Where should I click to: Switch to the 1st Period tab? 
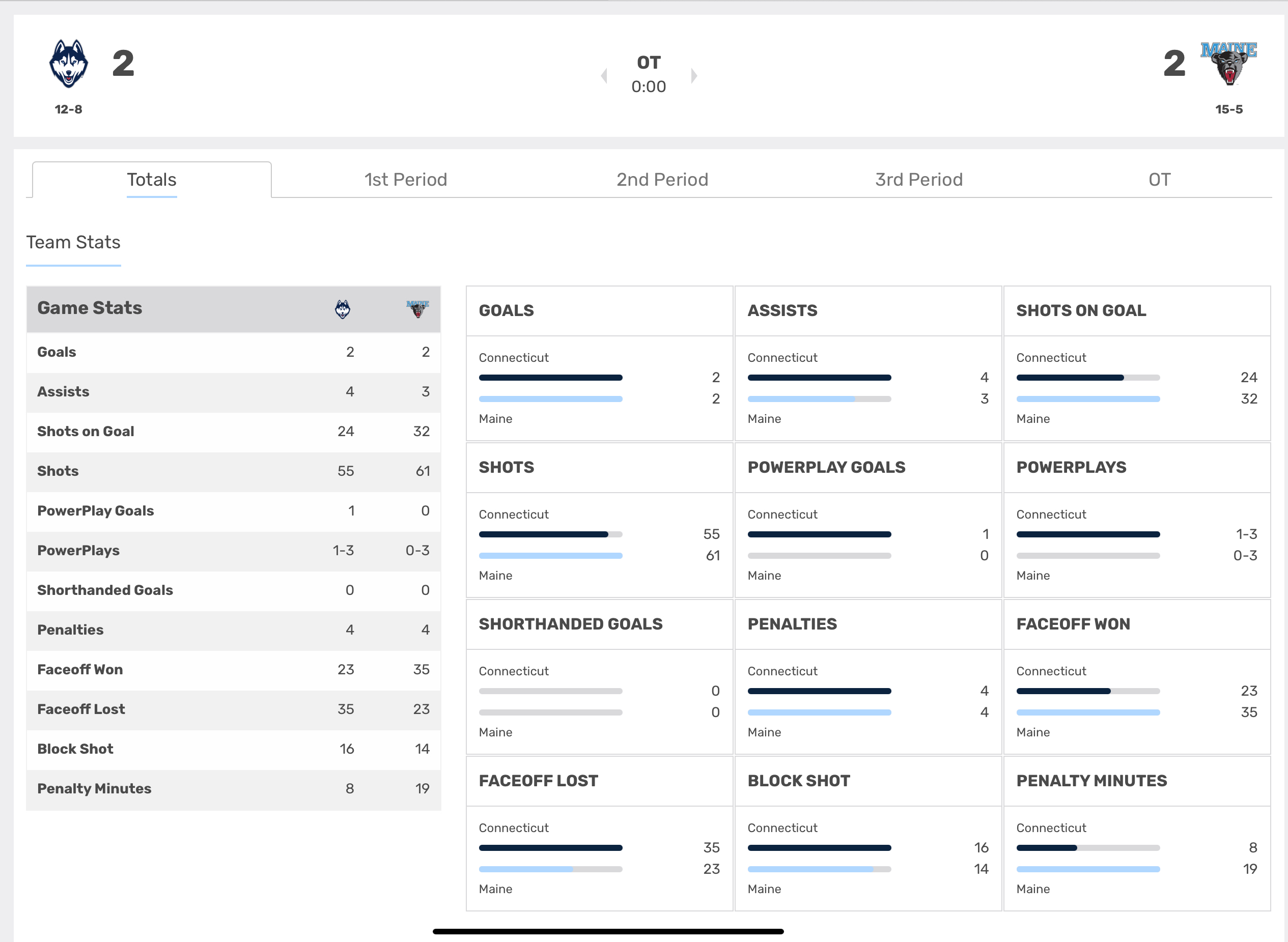[x=406, y=180]
